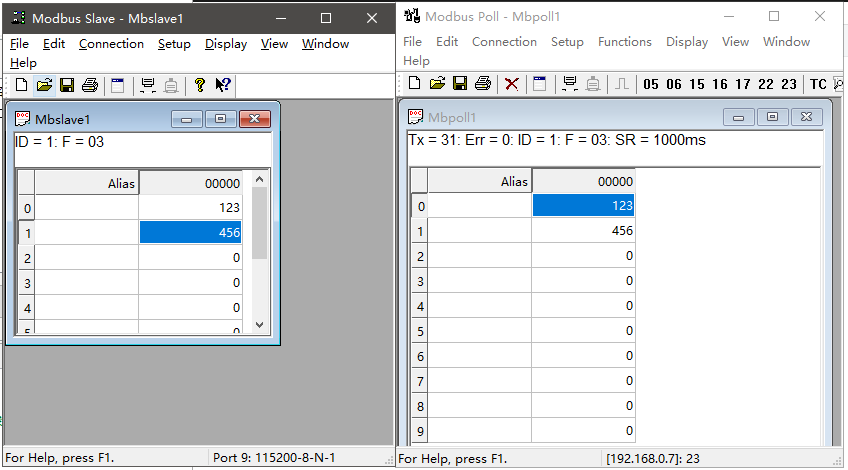Viewport: 848px width, 470px height.
Task: Click TC traffic toolbar button in Modbus Poll
Action: pyautogui.click(x=818, y=84)
